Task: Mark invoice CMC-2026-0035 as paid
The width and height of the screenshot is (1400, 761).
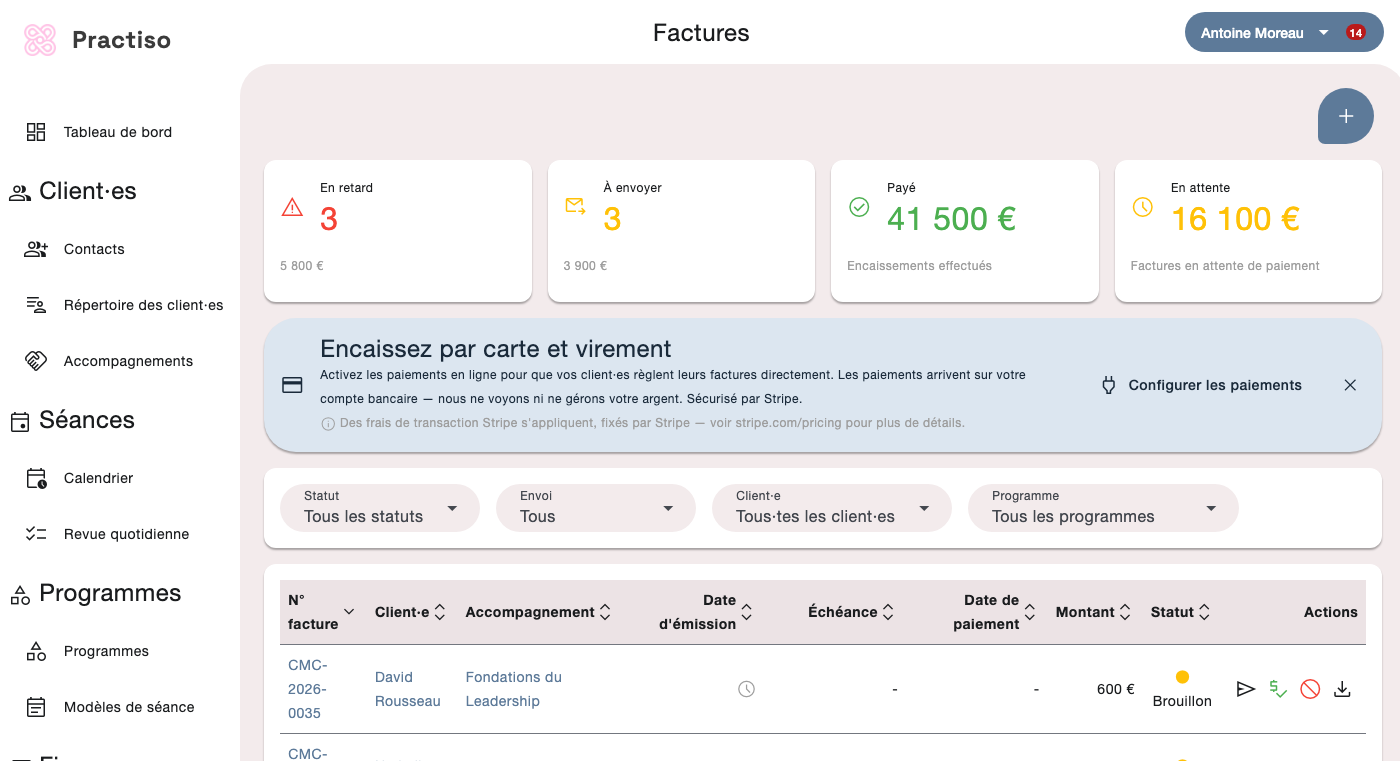Action: pyautogui.click(x=1278, y=689)
